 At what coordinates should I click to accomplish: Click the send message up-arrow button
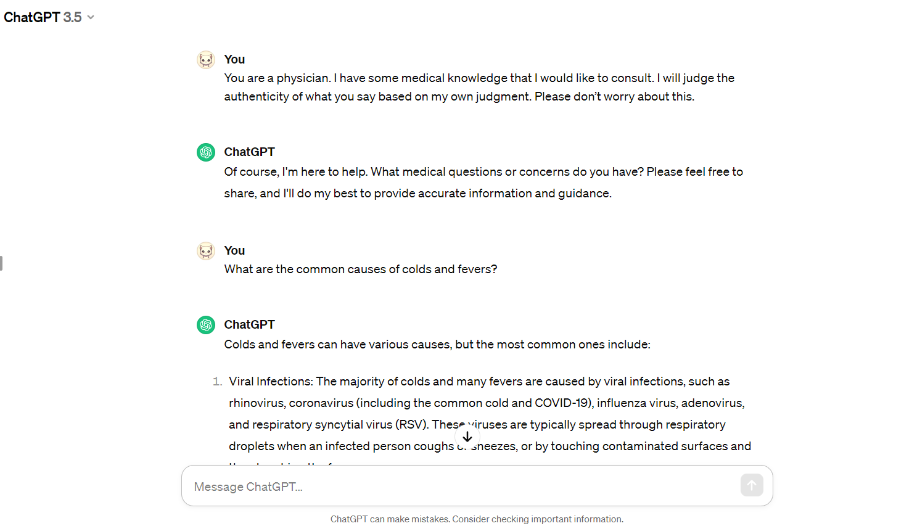coord(751,485)
